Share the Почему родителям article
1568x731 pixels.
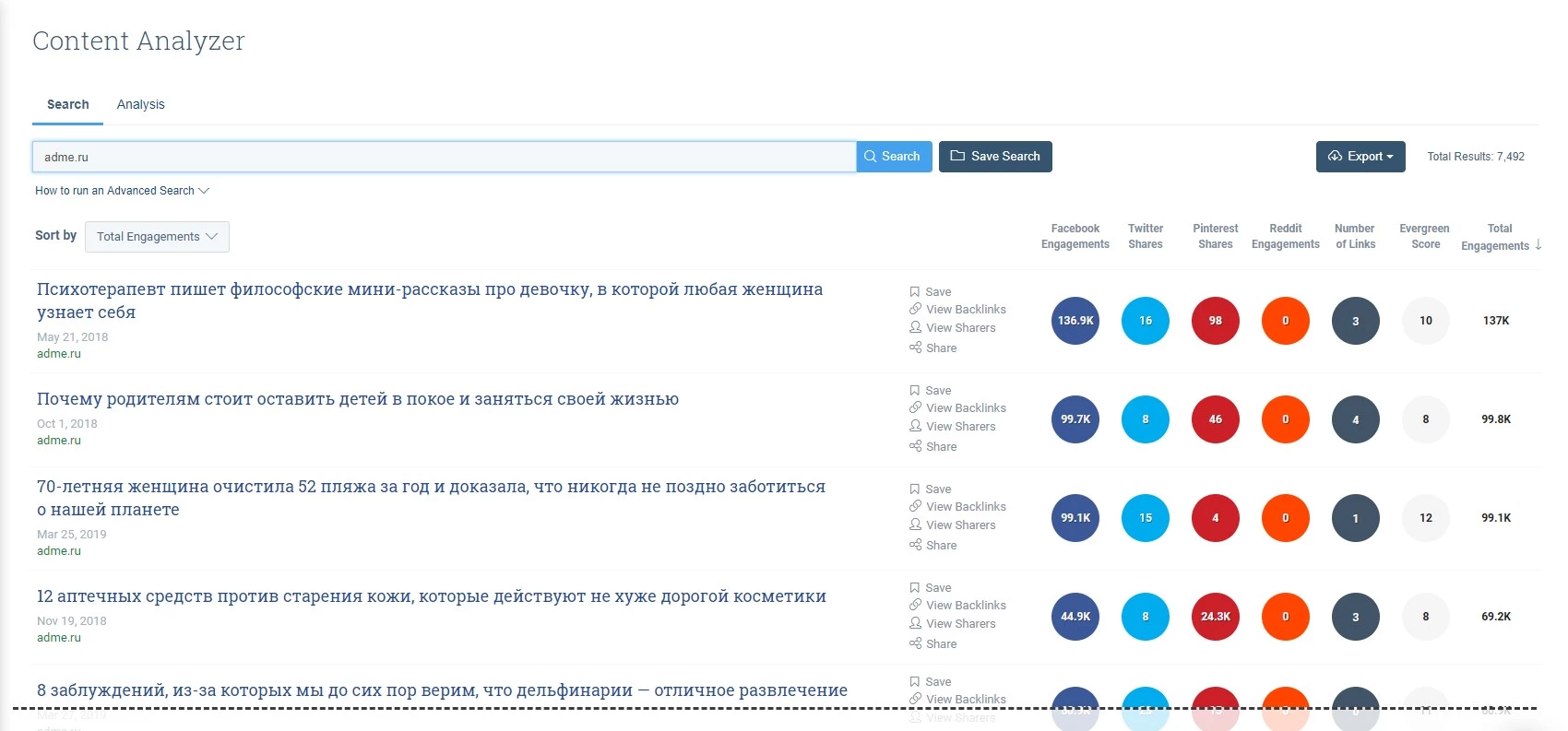click(x=932, y=446)
